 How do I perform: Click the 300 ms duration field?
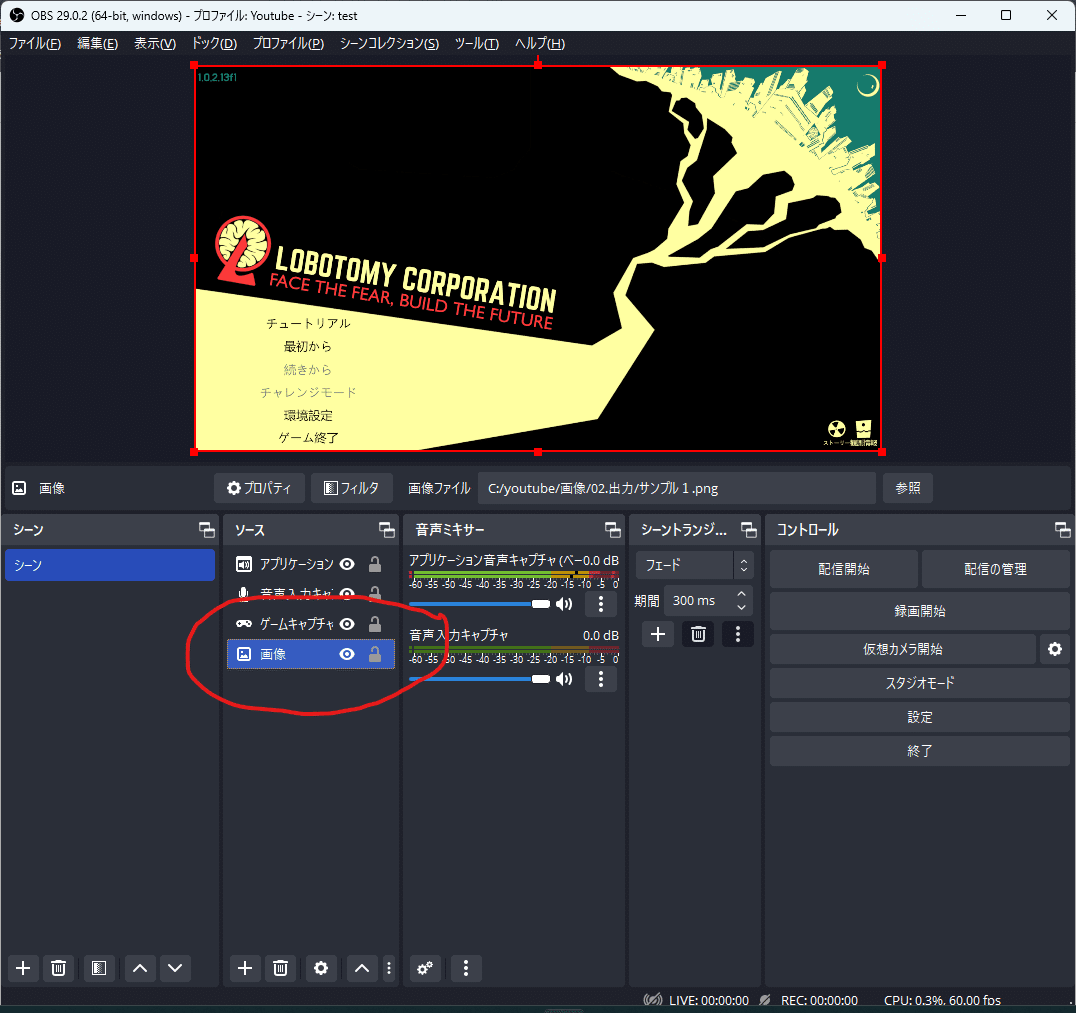(700, 601)
